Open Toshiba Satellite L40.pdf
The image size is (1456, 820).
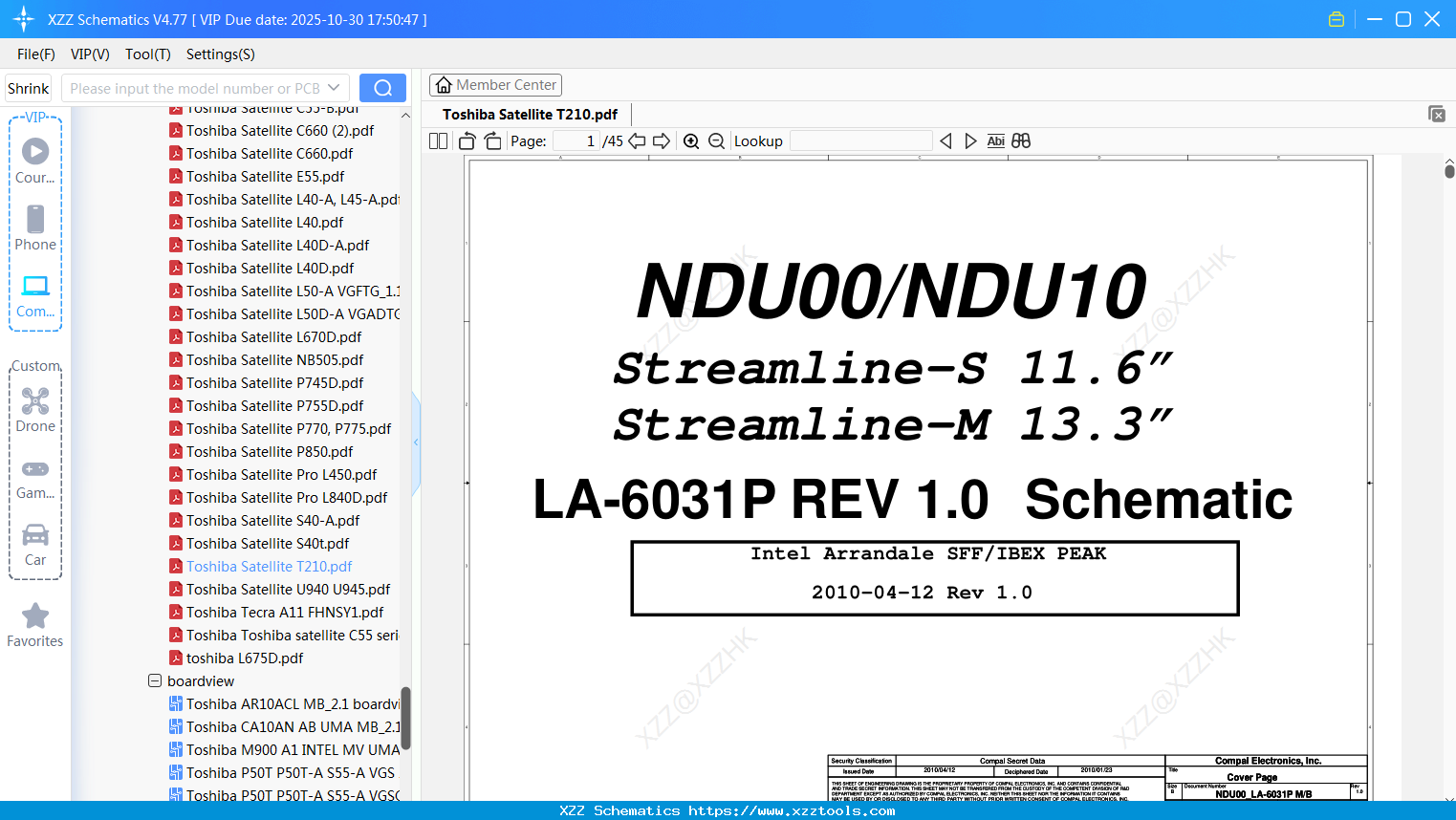pyautogui.click(x=256, y=223)
